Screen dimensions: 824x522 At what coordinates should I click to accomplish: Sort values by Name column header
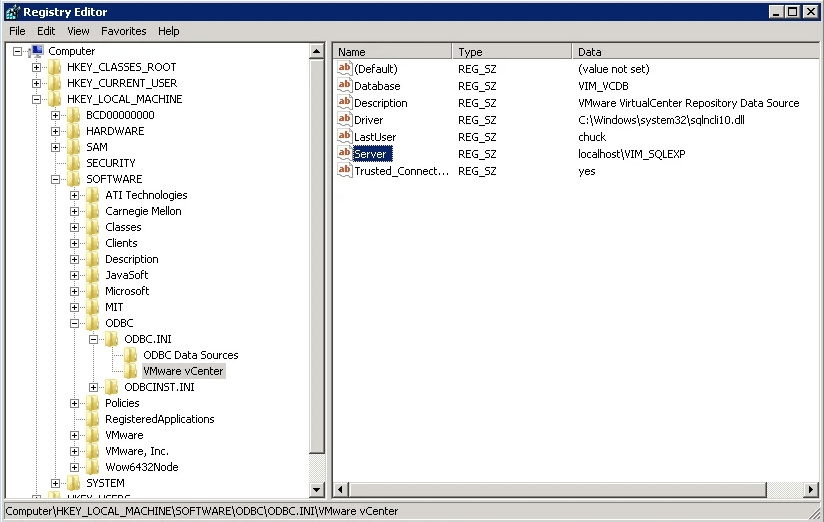point(393,52)
